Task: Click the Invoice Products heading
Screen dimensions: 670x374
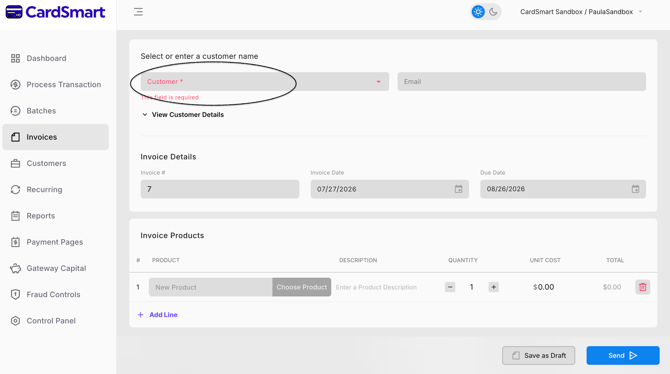Action: pyautogui.click(x=172, y=236)
